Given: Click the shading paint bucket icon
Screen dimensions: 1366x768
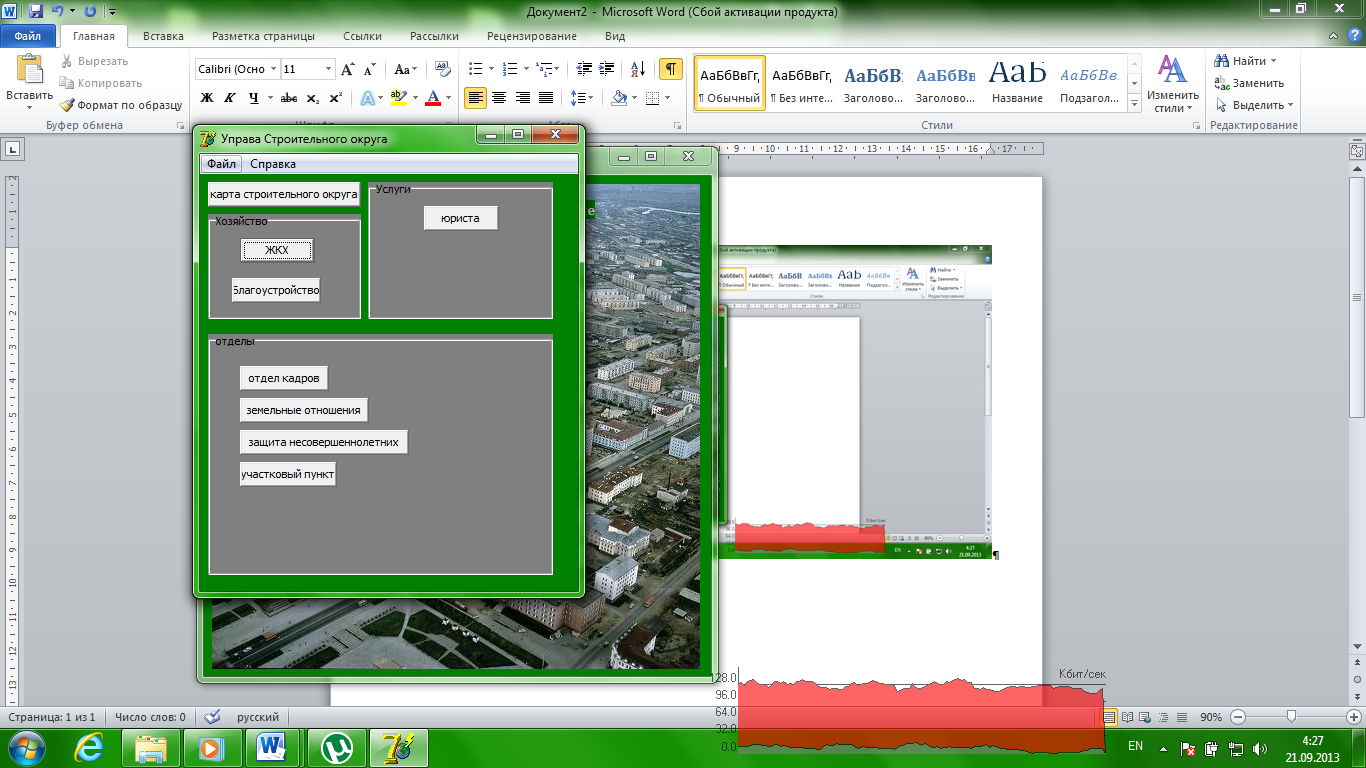Looking at the screenshot, I should (618, 98).
